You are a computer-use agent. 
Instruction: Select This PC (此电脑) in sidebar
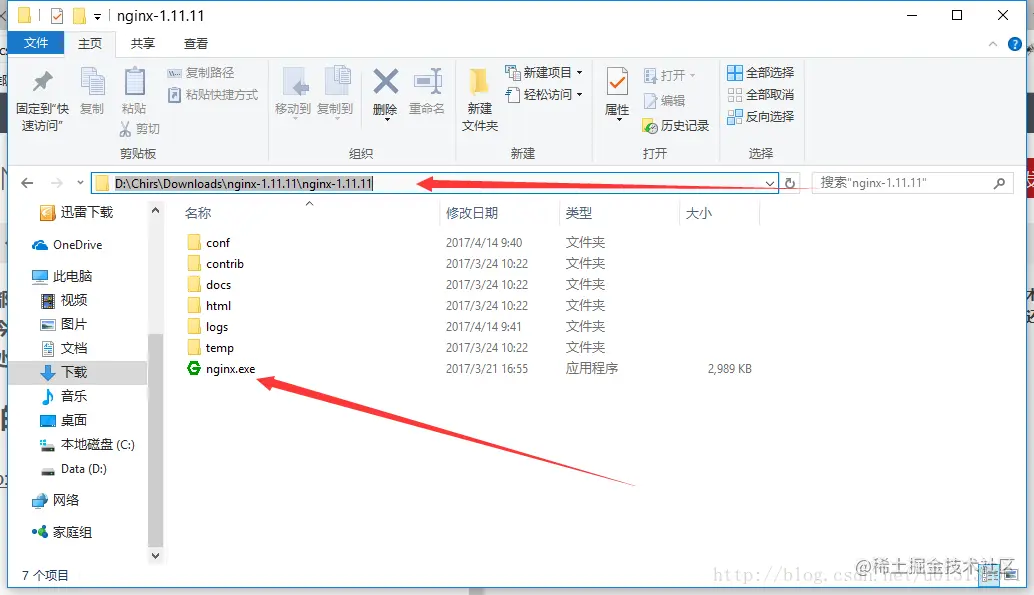(62, 276)
